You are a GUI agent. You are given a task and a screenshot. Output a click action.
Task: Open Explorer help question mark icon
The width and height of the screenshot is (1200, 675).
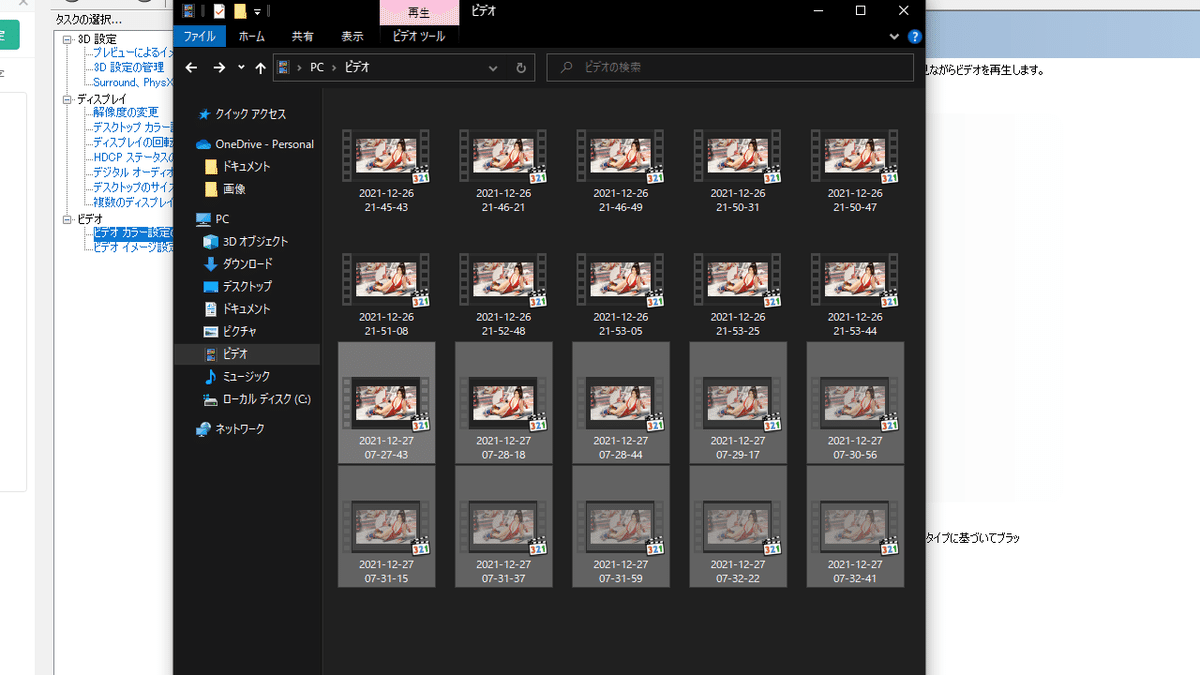click(x=914, y=37)
